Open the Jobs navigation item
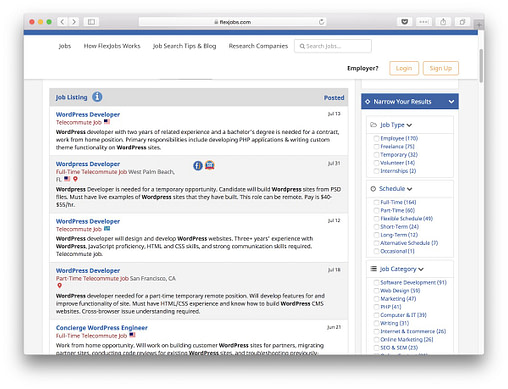This screenshot has height=389, width=508. 65,46
